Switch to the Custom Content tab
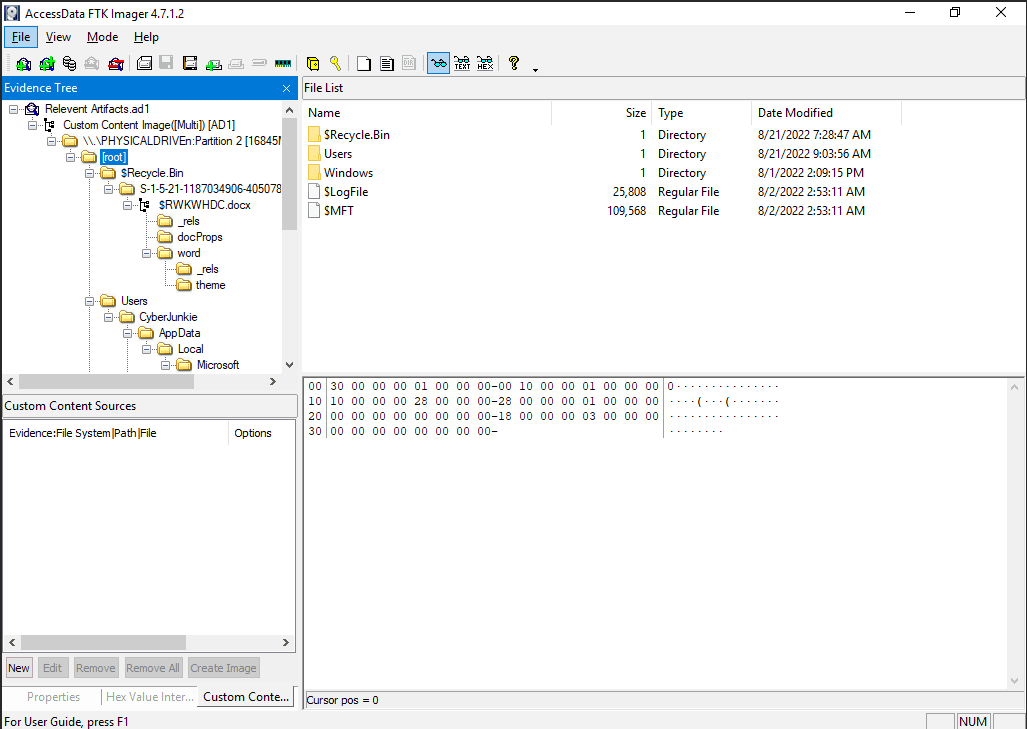Screen dimensions: 1027x729 tap(246, 697)
